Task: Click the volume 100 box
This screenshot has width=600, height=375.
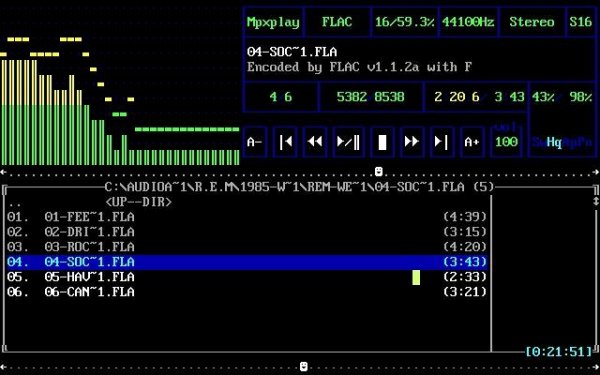Action: click(x=506, y=142)
